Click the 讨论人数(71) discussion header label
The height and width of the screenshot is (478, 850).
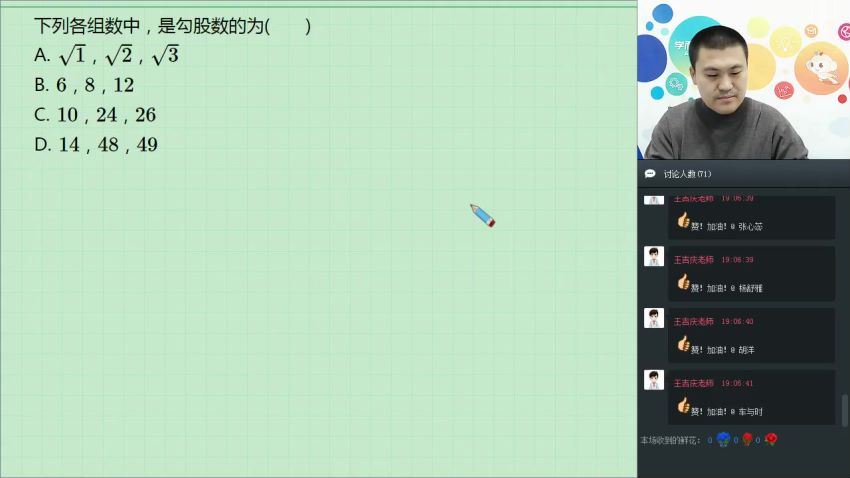pyautogui.click(x=687, y=174)
